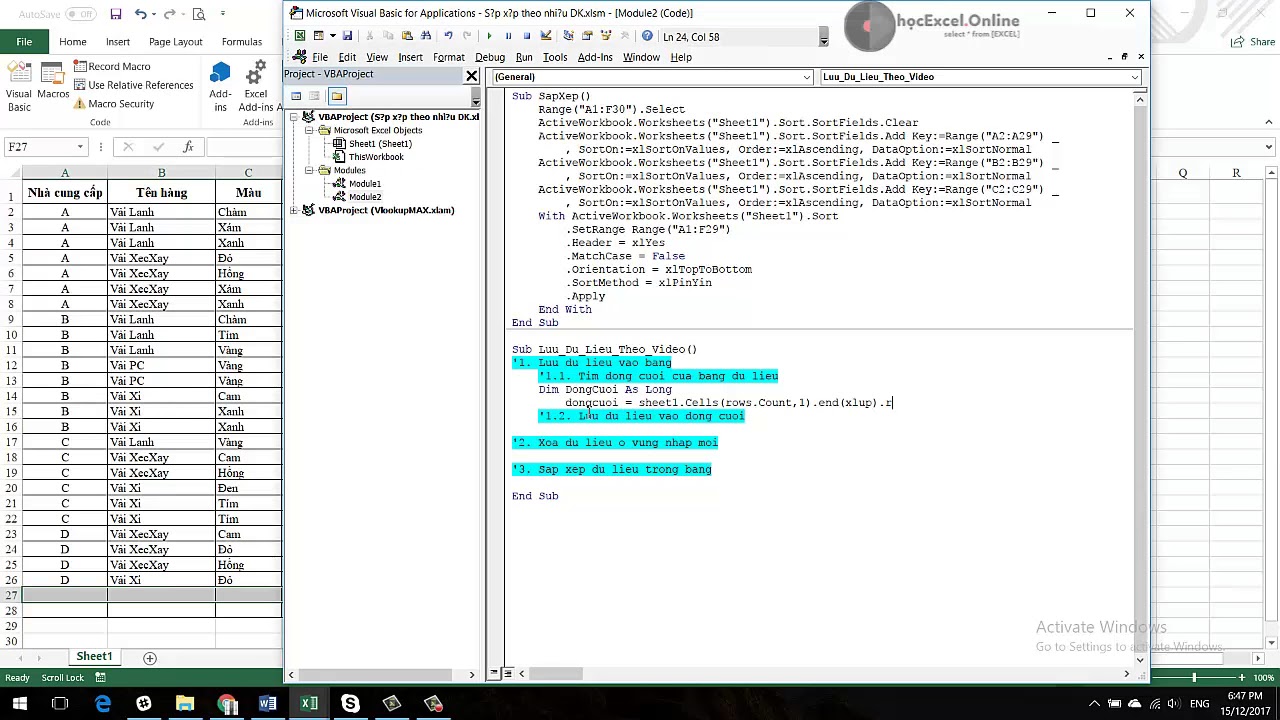The height and width of the screenshot is (720, 1280).
Task: Toggle Folders icon in Project pane
Action: click(337, 96)
